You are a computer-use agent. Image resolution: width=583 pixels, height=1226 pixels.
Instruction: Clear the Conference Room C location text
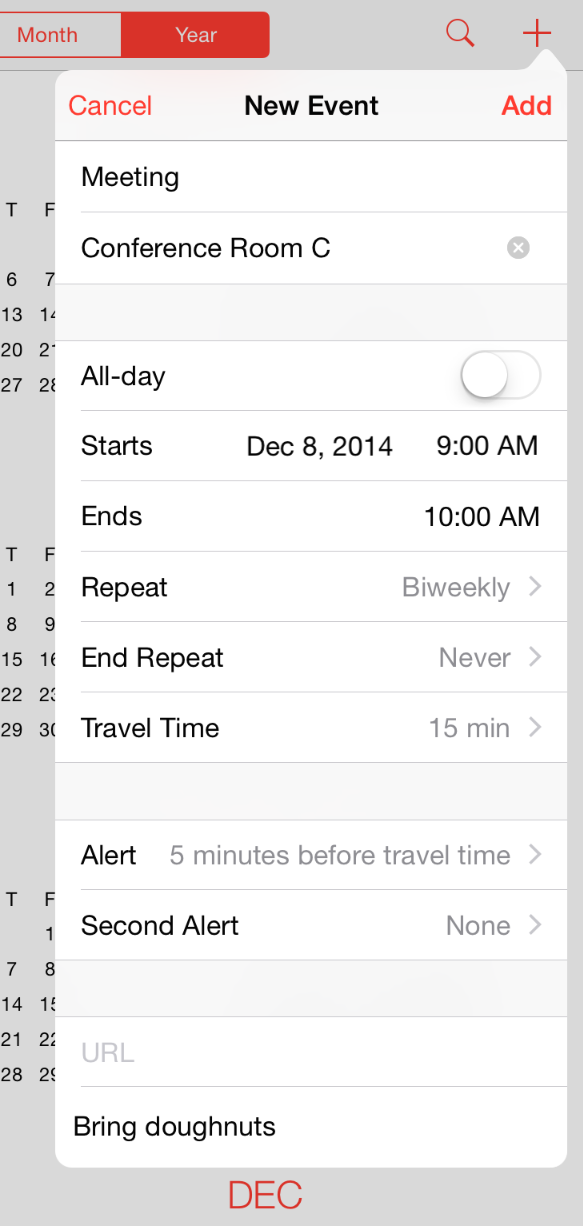click(x=518, y=248)
